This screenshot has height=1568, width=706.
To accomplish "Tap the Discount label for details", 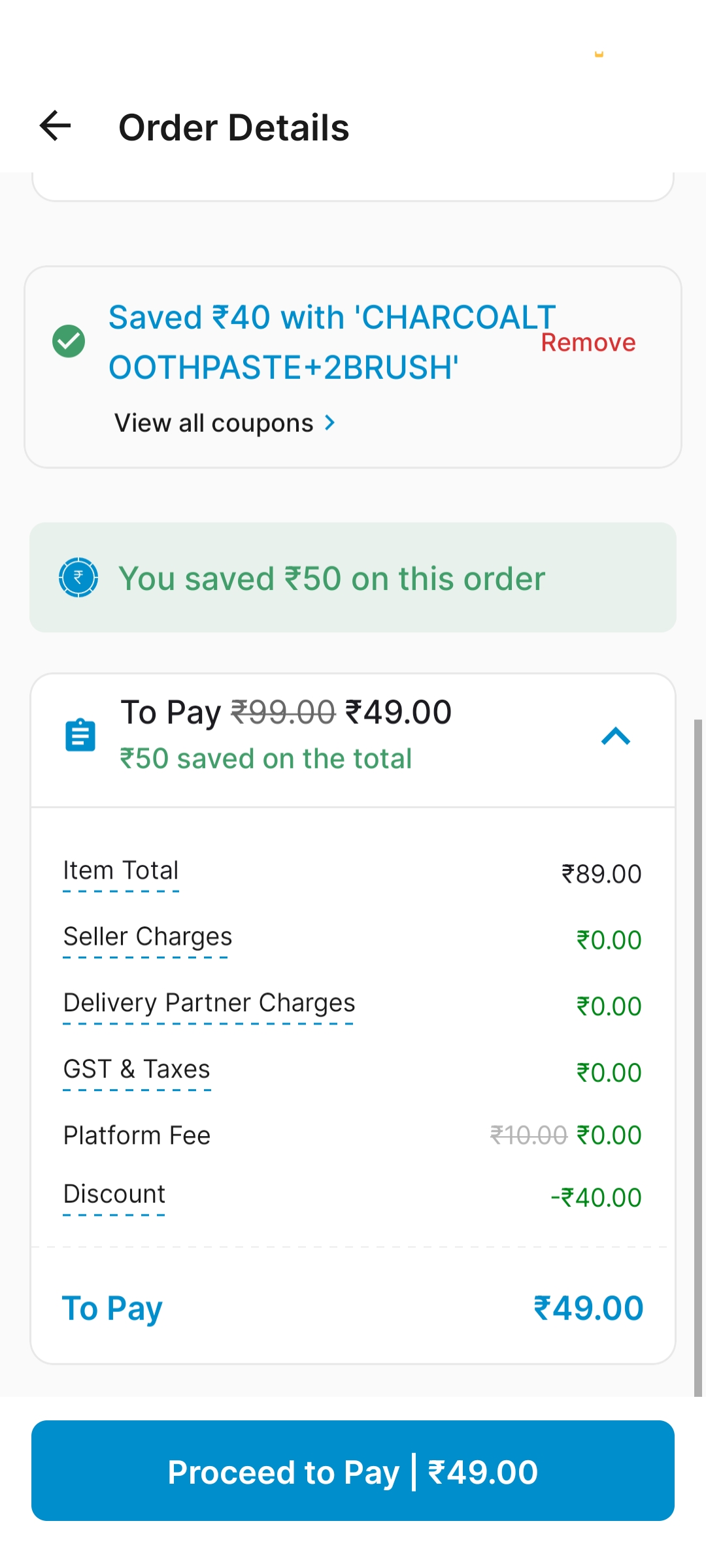I will coord(114,1194).
